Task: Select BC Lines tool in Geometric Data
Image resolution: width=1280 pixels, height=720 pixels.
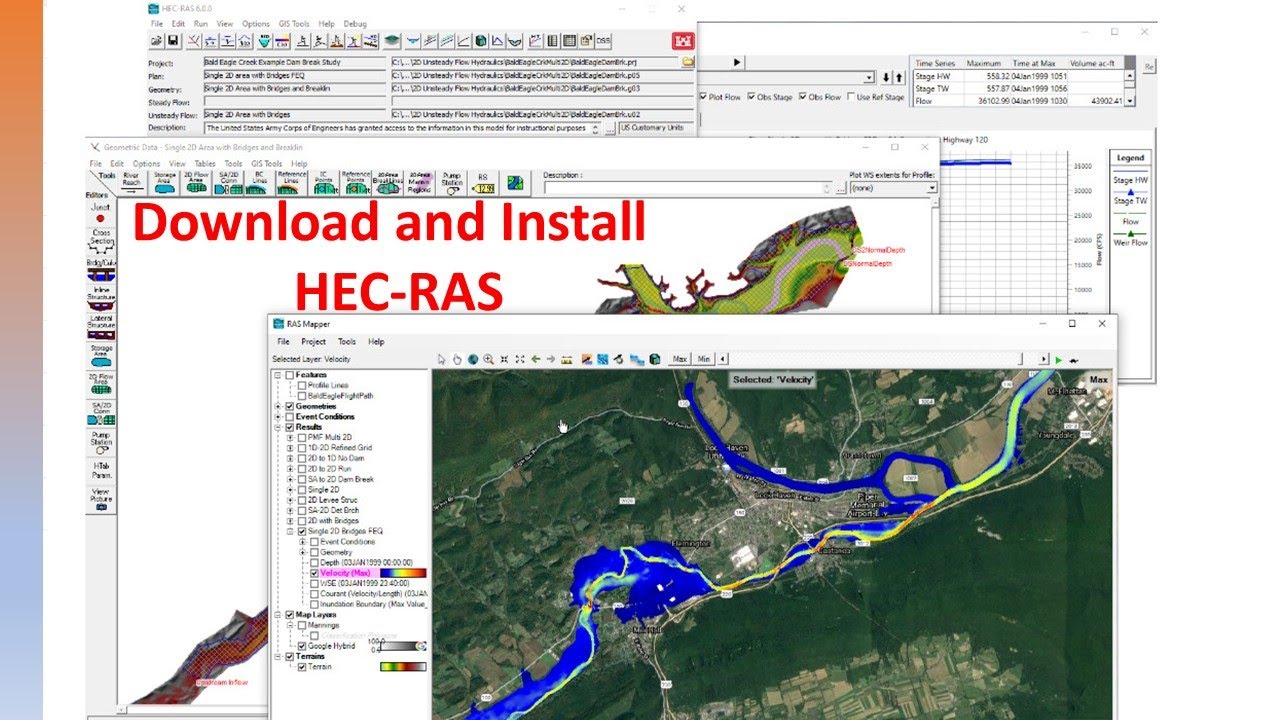Action: click(x=259, y=182)
